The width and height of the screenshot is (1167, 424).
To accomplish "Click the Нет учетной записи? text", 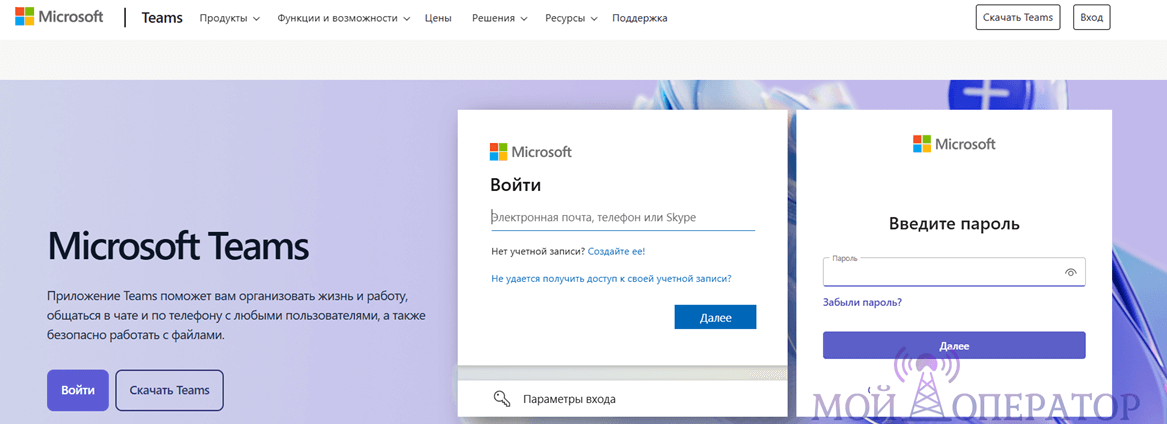I will (538, 252).
